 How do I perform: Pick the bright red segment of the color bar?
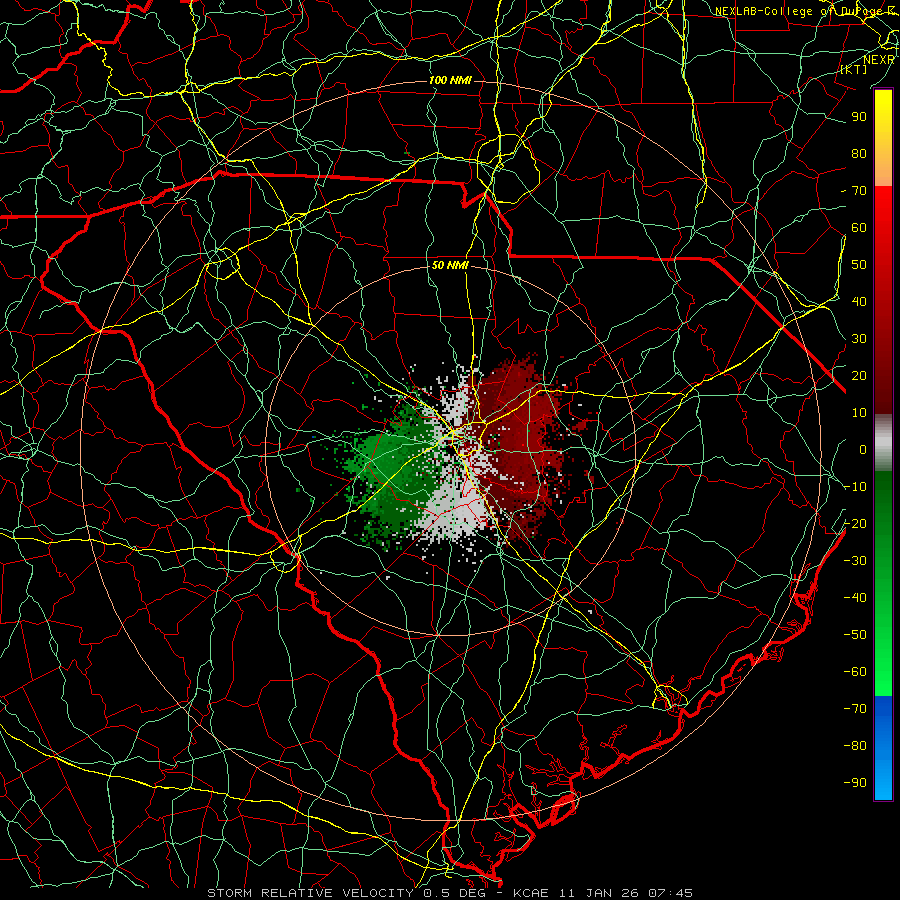point(883,207)
